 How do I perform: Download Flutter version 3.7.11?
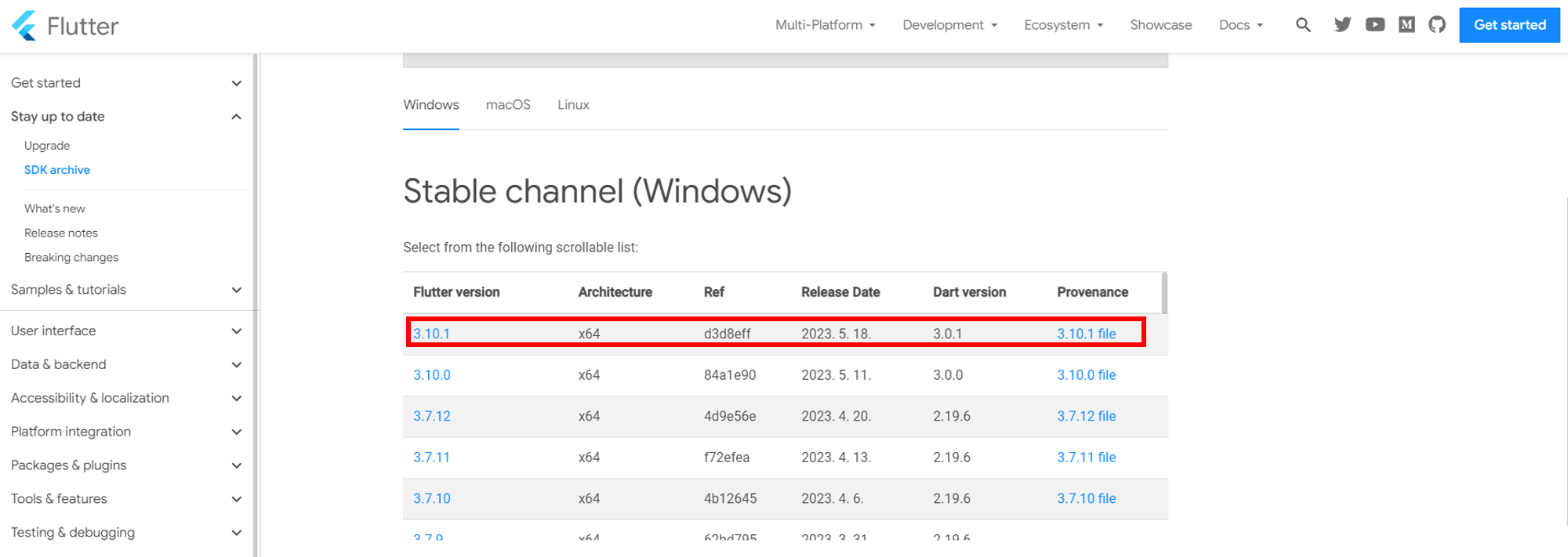(x=431, y=458)
